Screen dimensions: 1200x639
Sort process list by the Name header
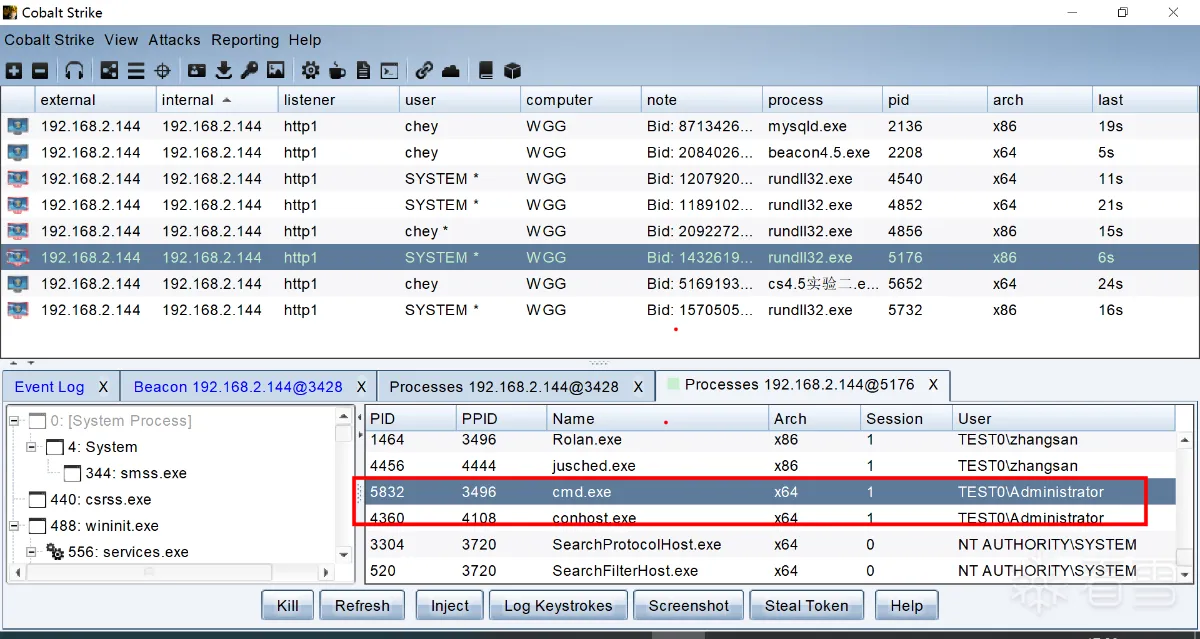coord(657,419)
